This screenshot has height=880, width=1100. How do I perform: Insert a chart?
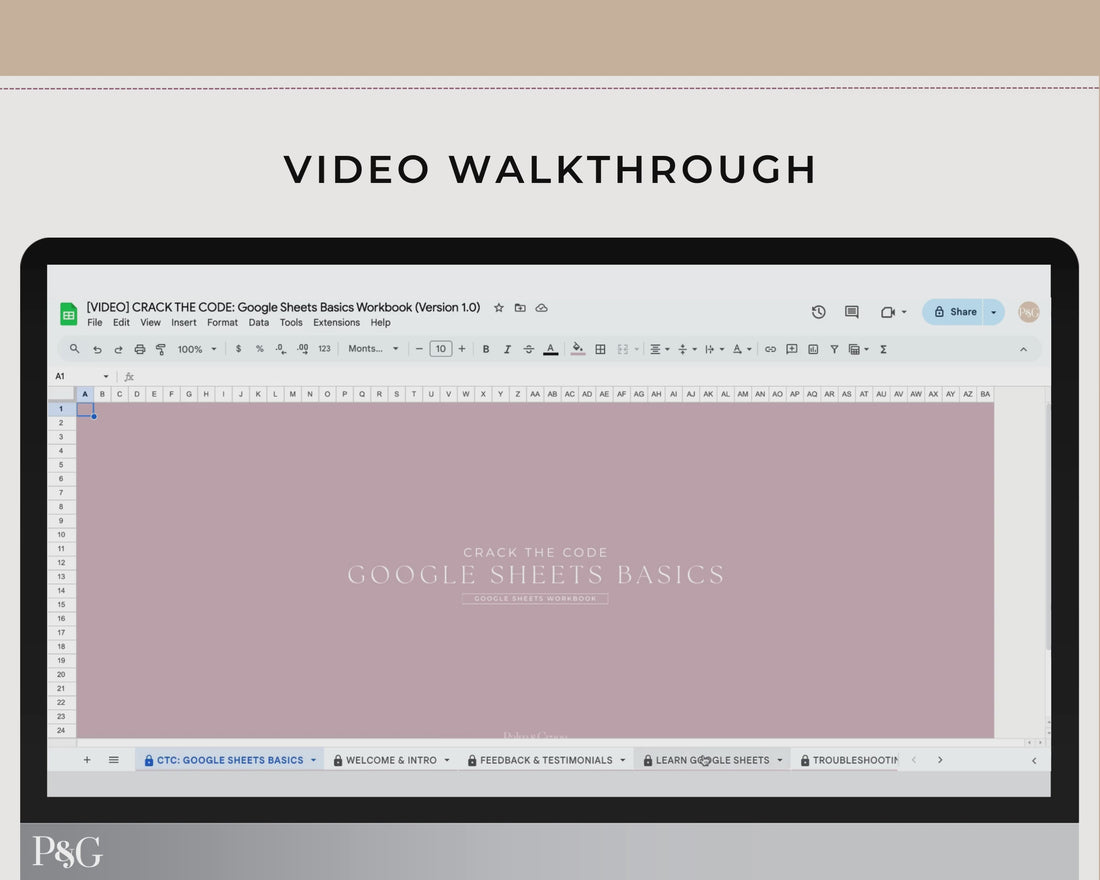pos(813,349)
